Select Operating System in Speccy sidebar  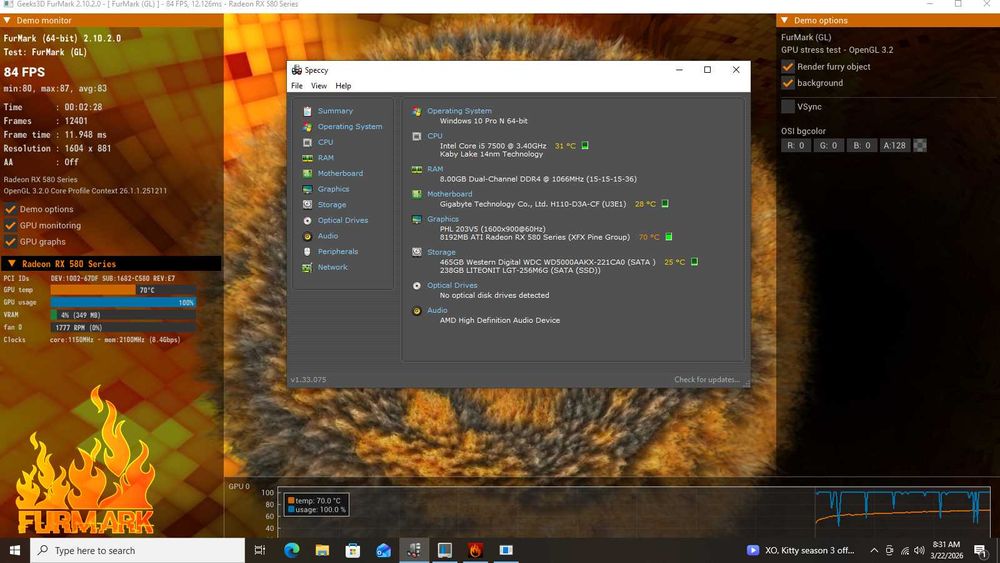click(349, 126)
